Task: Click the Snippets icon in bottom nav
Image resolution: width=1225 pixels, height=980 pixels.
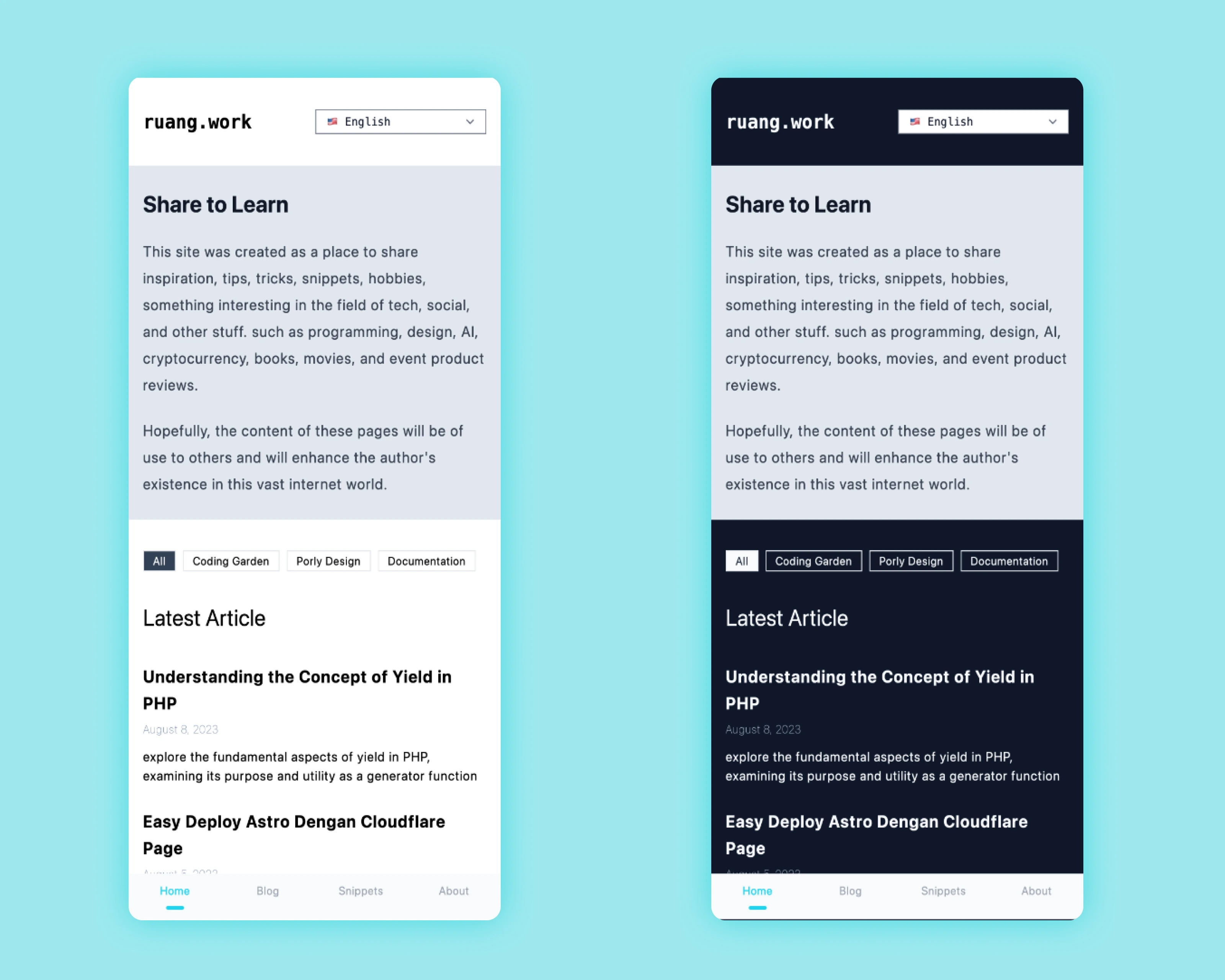Action: coord(360,891)
